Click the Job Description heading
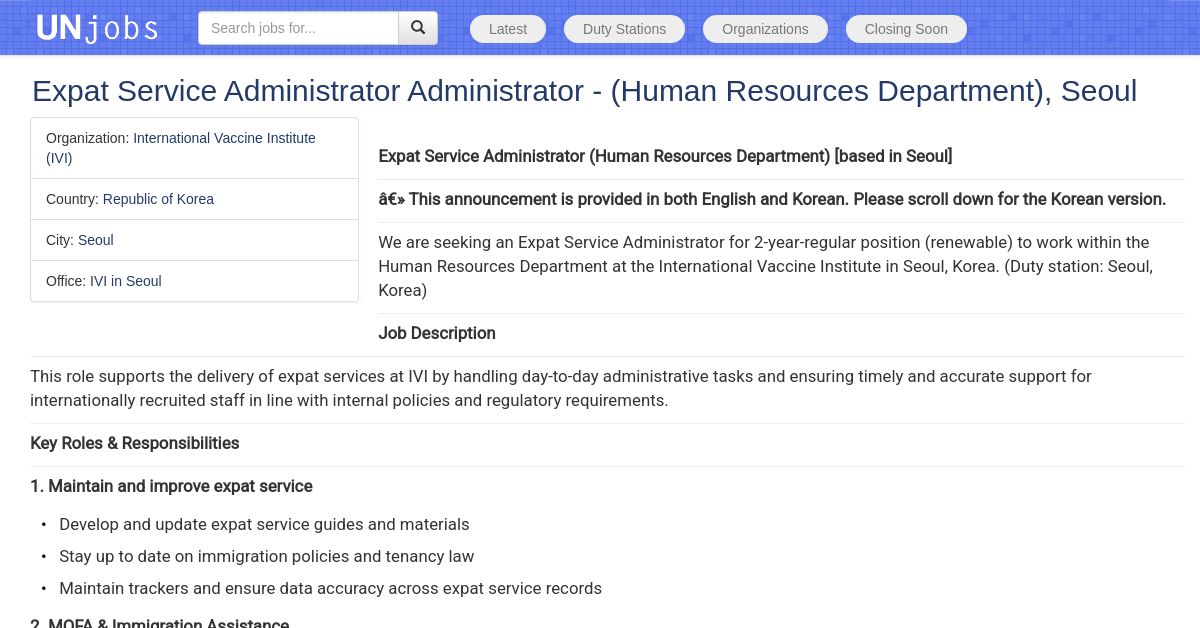Screen dimensions: 1200x628 coord(437,333)
